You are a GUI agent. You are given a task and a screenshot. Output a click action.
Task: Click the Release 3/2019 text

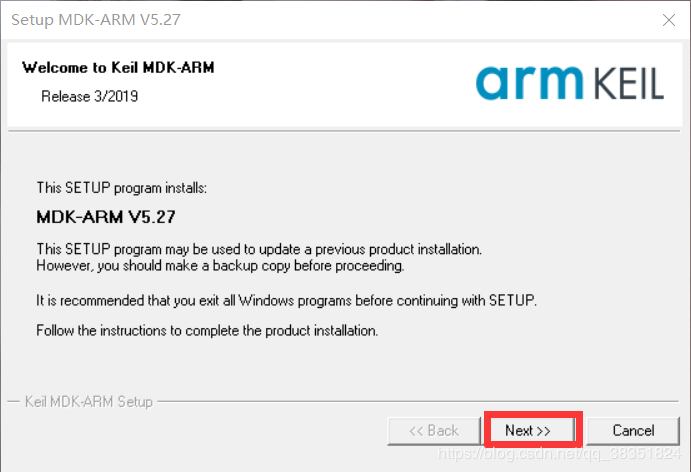89,97
